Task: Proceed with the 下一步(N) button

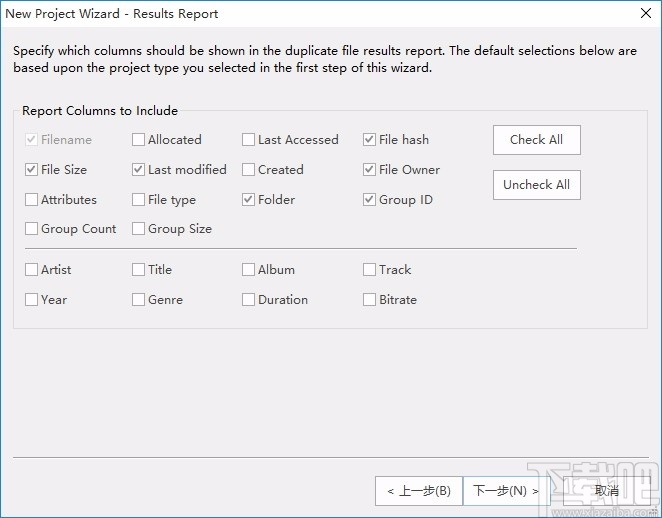Action: point(506,491)
